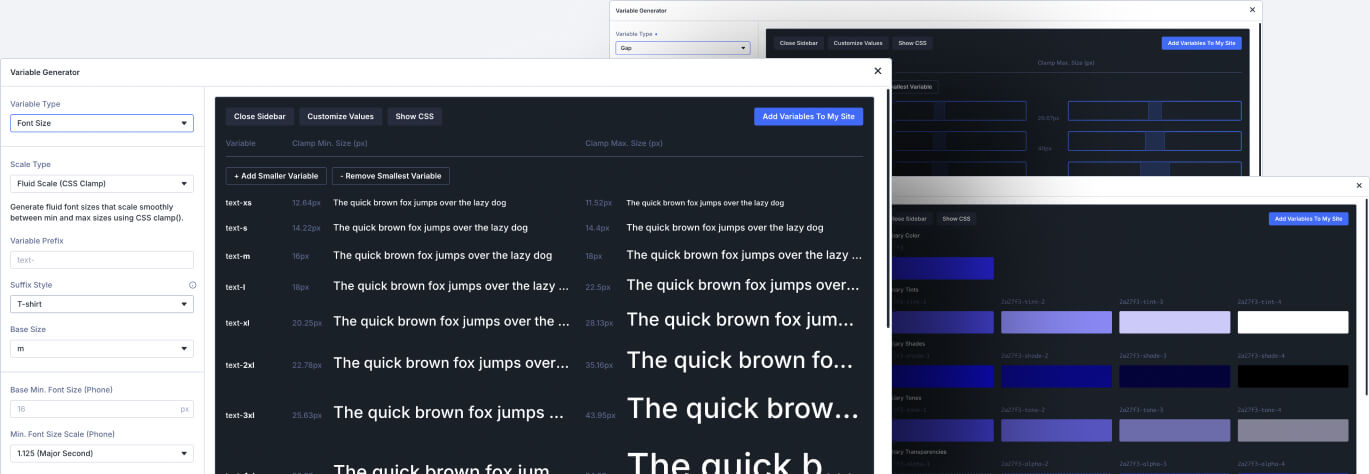Screen dimensions: 1370x474
Task: Click Customize Values in font size panel
Action: click(x=341, y=117)
